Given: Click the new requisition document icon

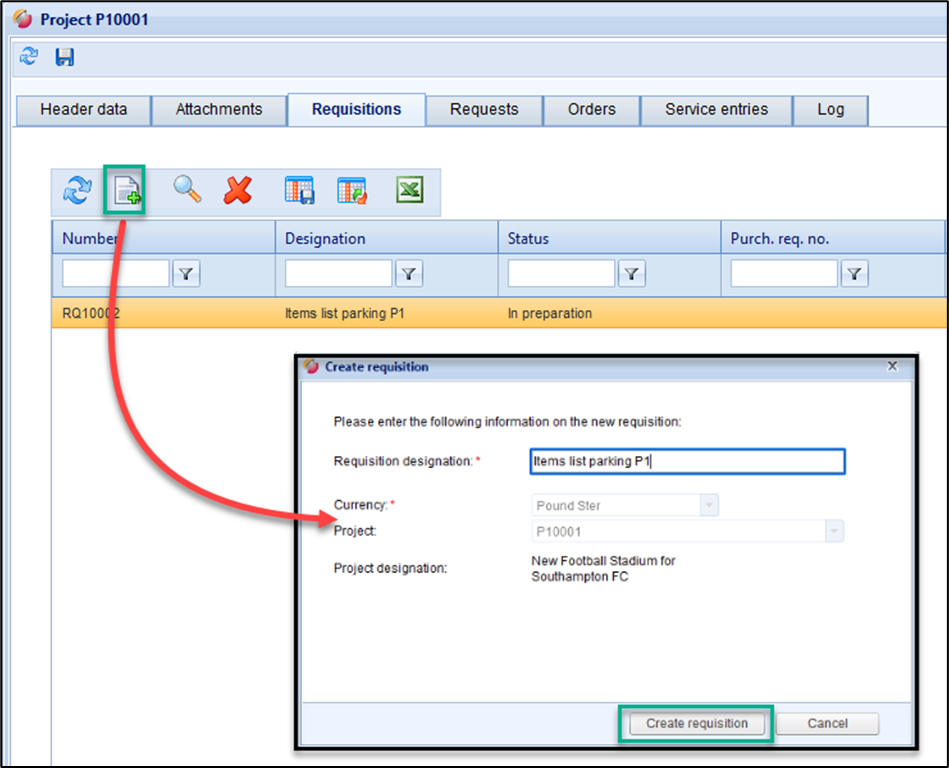Looking at the screenshot, I should [x=127, y=190].
